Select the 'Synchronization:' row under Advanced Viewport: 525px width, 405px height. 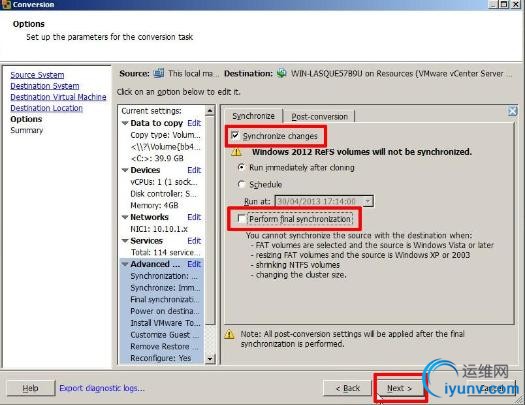(x=164, y=276)
